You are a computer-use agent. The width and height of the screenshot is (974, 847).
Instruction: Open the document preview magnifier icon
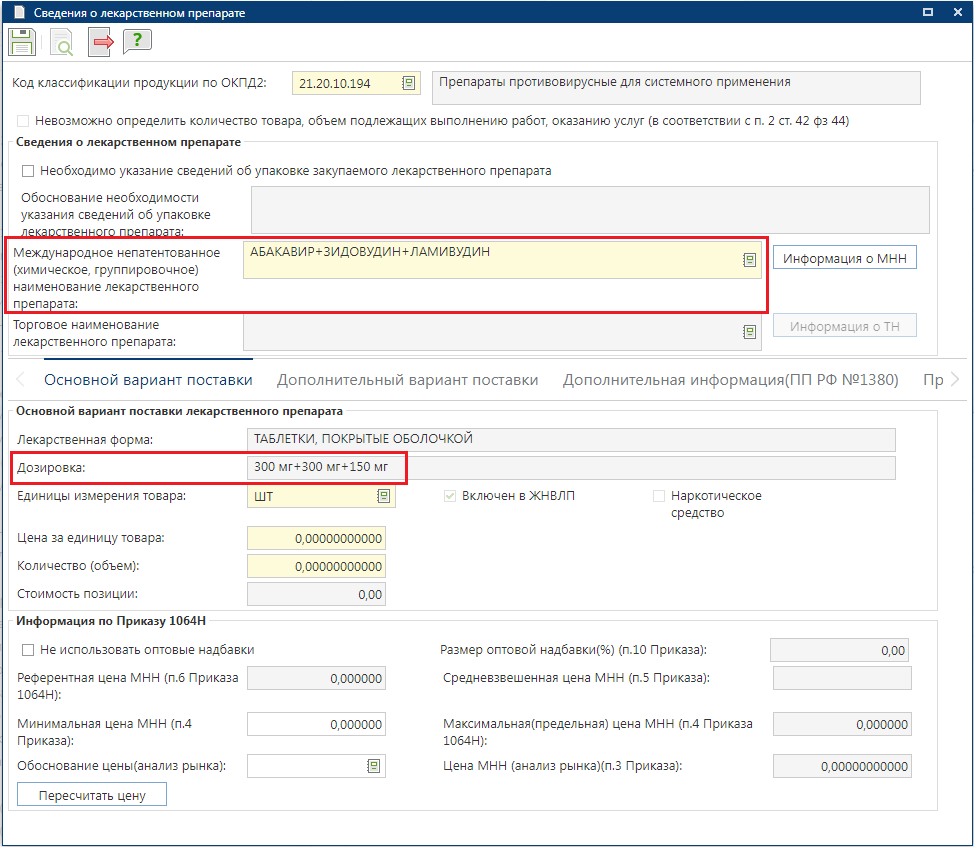tap(61, 43)
